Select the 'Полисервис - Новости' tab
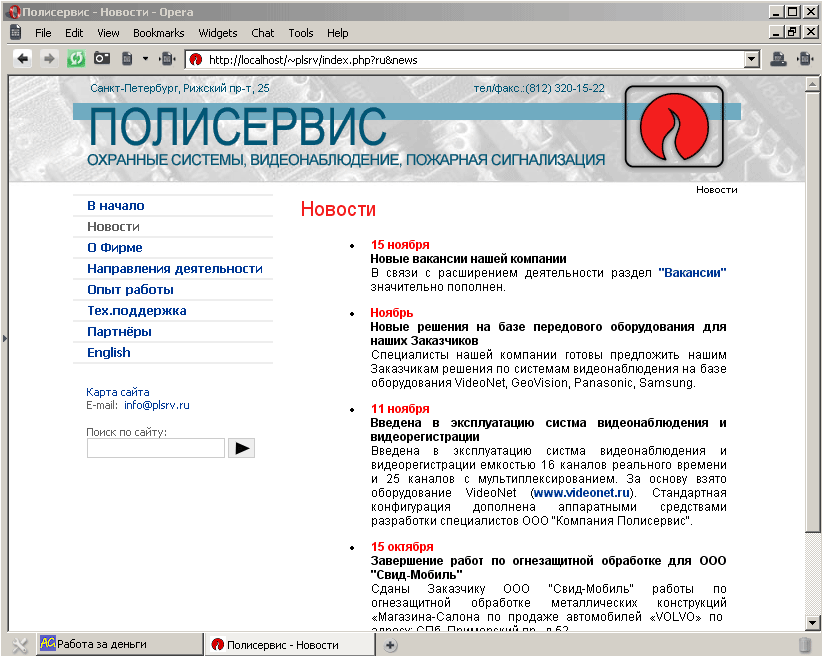 tap(290, 644)
